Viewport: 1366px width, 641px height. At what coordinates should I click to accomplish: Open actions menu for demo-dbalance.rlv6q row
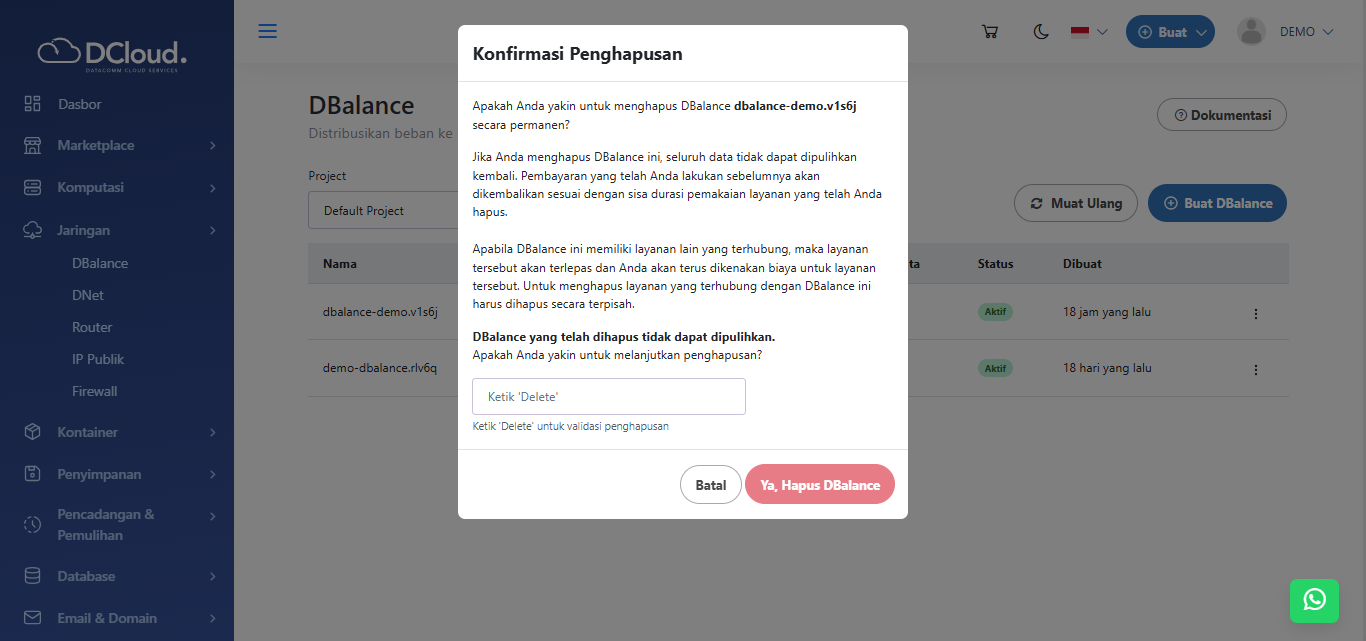point(1256,369)
